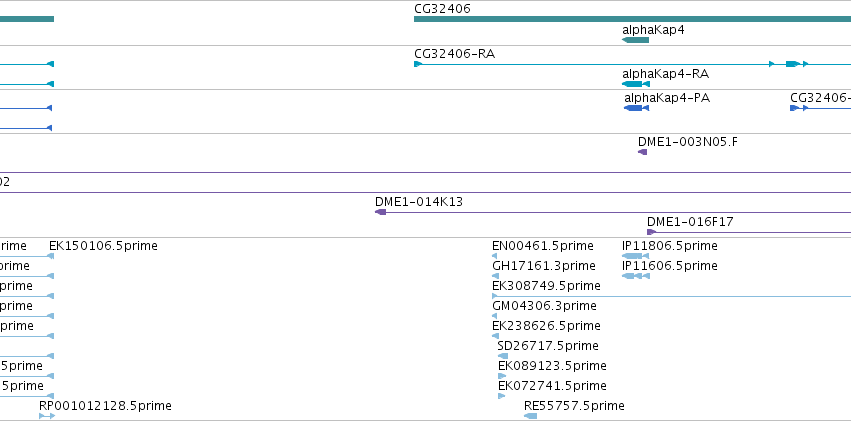Image resolution: width=851 pixels, height=421 pixels.
Task: Select the IP11806.5prime EST label
Action: click(x=670, y=246)
